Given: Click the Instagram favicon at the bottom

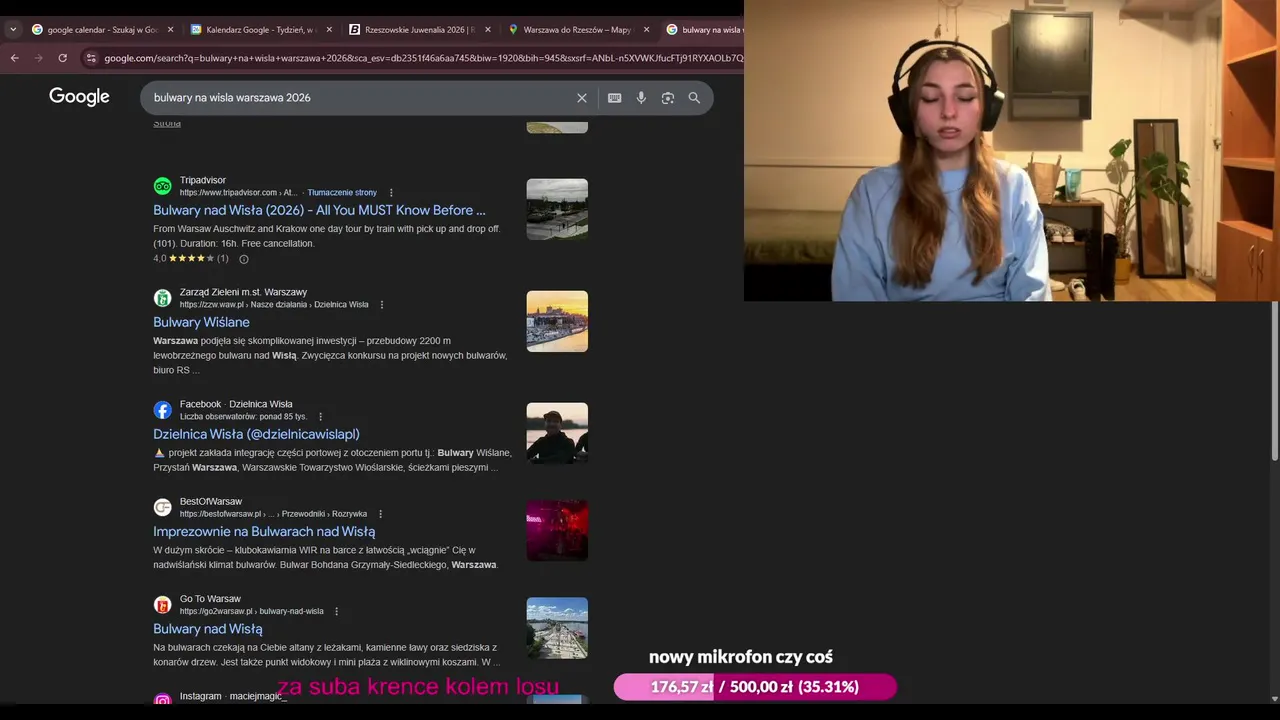Looking at the screenshot, I should coord(162,699).
